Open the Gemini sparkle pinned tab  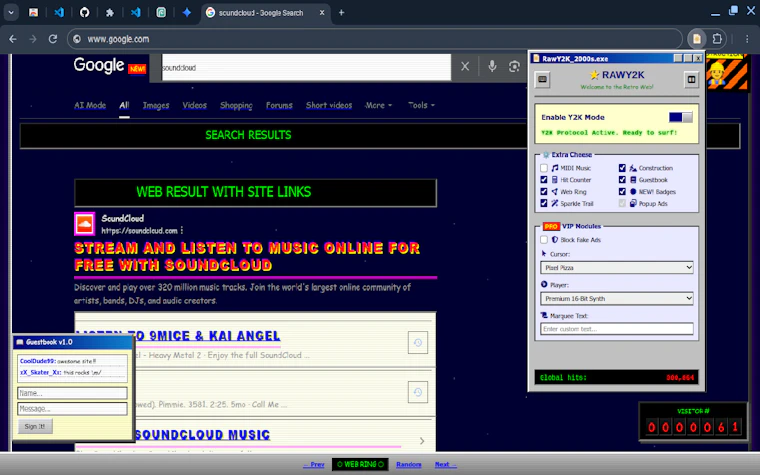(187, 13)
